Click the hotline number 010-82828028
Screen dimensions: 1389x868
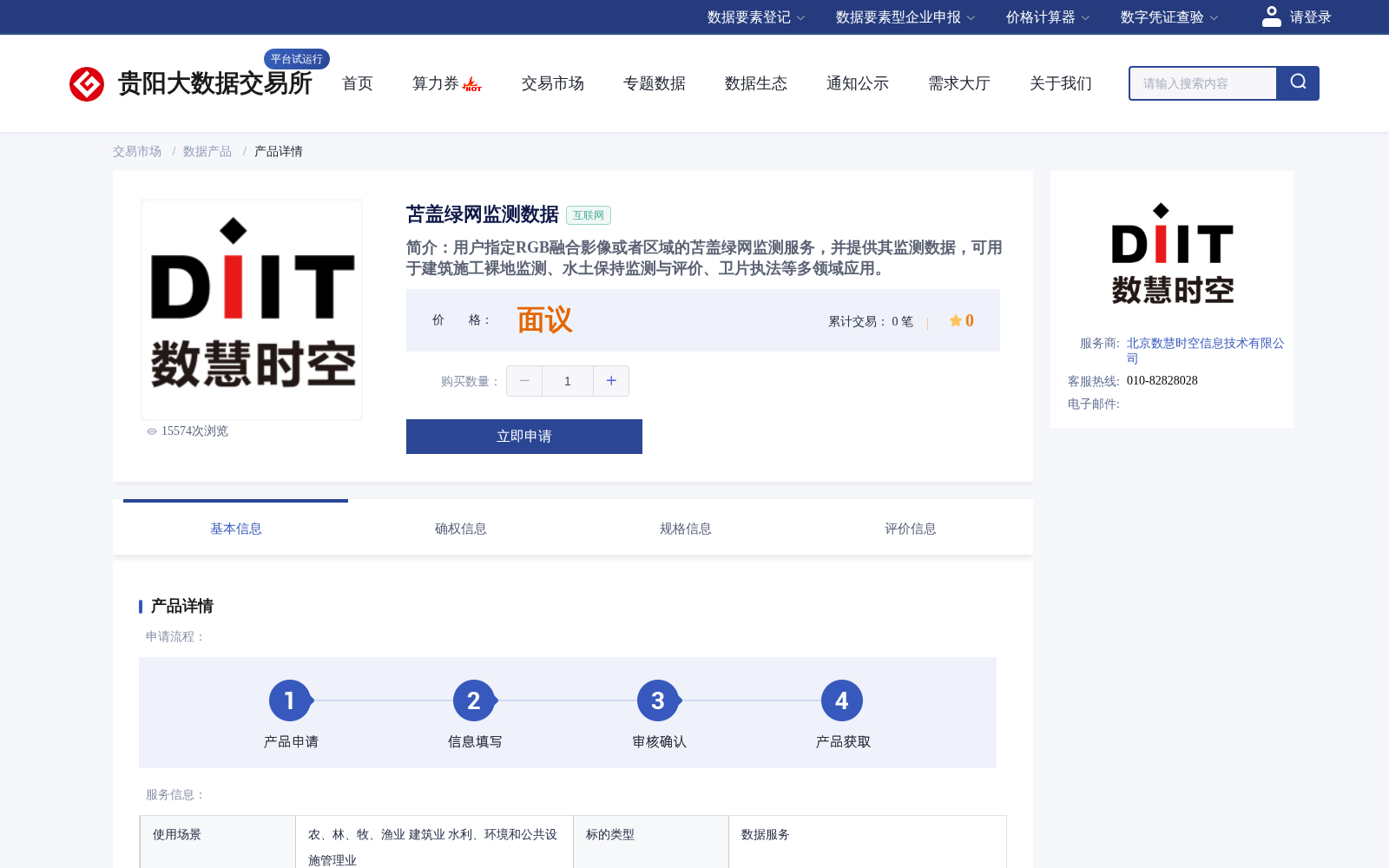[x=1162, y=380]
